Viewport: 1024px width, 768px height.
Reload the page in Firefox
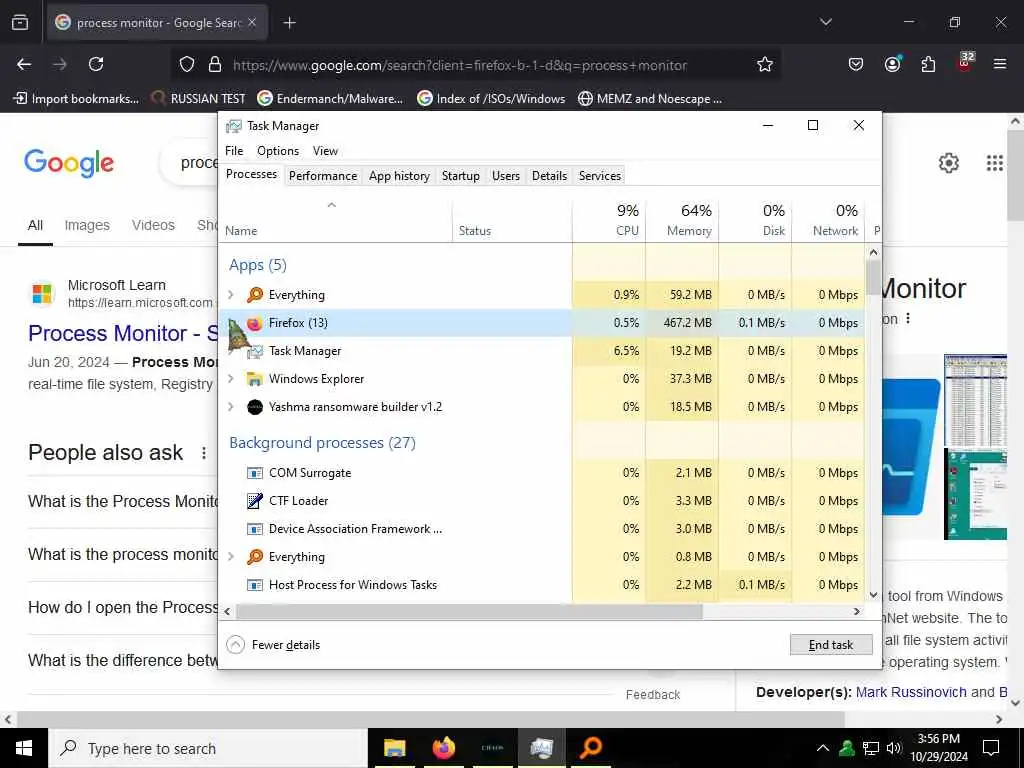click(96, 64)
